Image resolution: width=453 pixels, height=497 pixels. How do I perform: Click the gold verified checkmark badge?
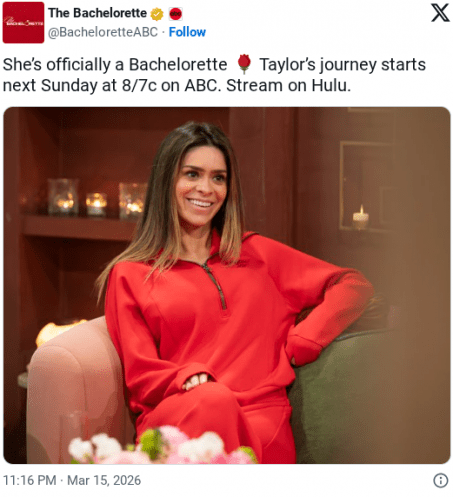[x=157, y=14]
